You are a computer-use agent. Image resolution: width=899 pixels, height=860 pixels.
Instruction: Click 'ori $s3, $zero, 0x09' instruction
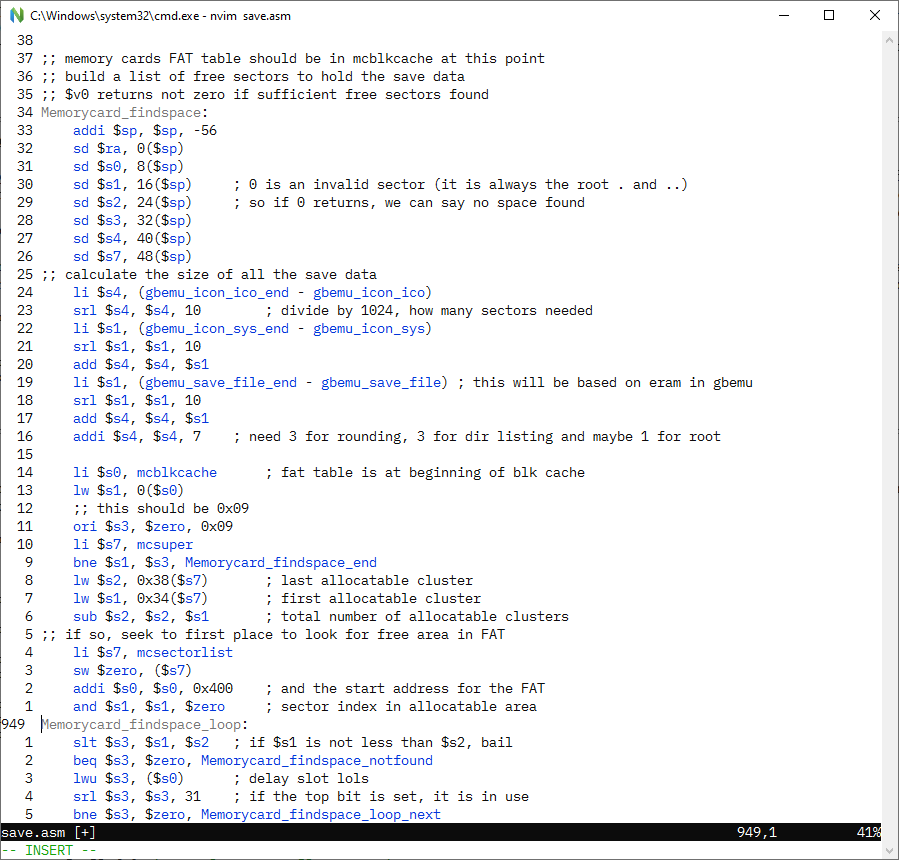pyautogui.click(x=153, y=526)
